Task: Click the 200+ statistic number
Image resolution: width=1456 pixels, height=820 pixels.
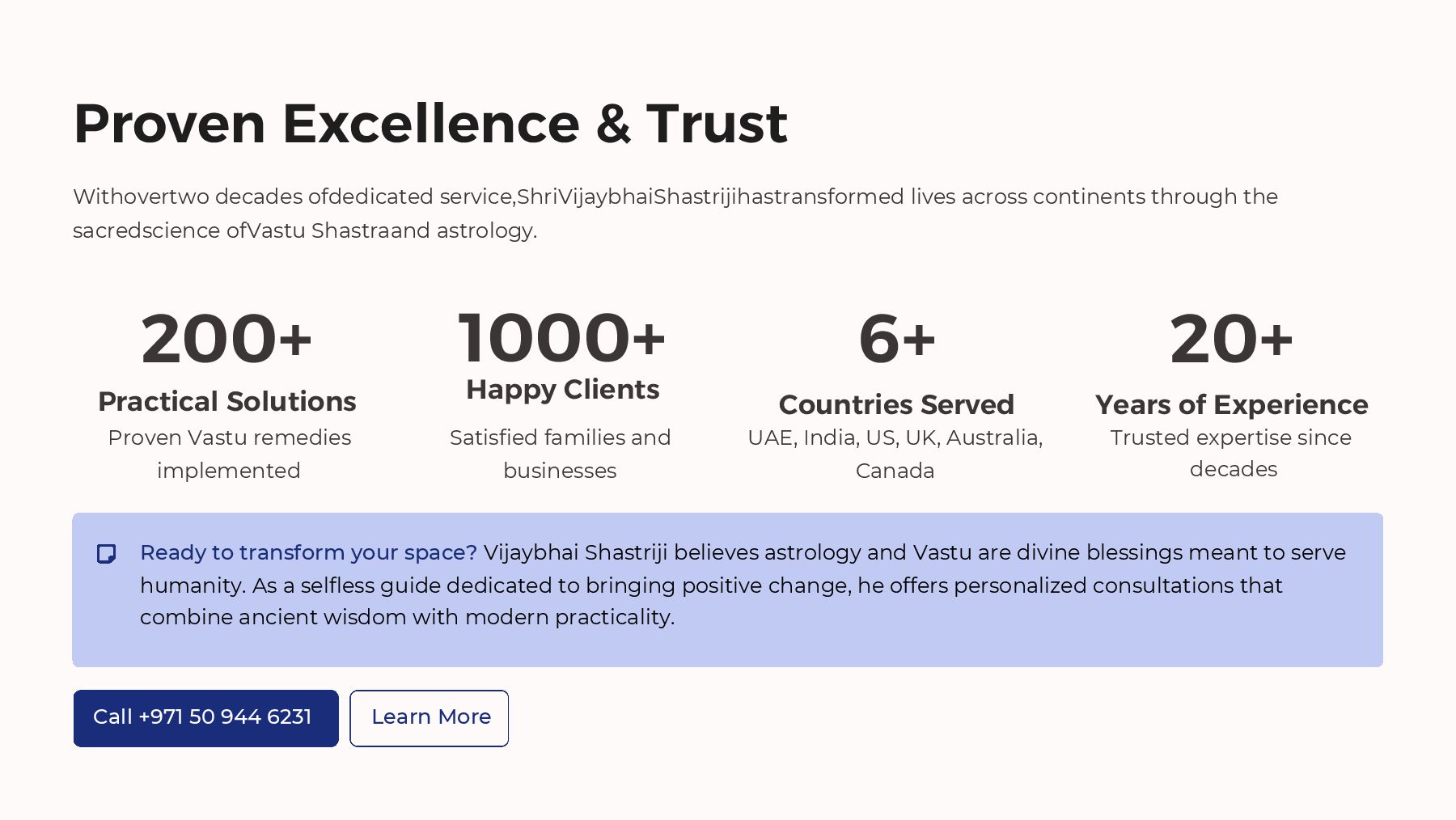Action: (x=226, y=339)
